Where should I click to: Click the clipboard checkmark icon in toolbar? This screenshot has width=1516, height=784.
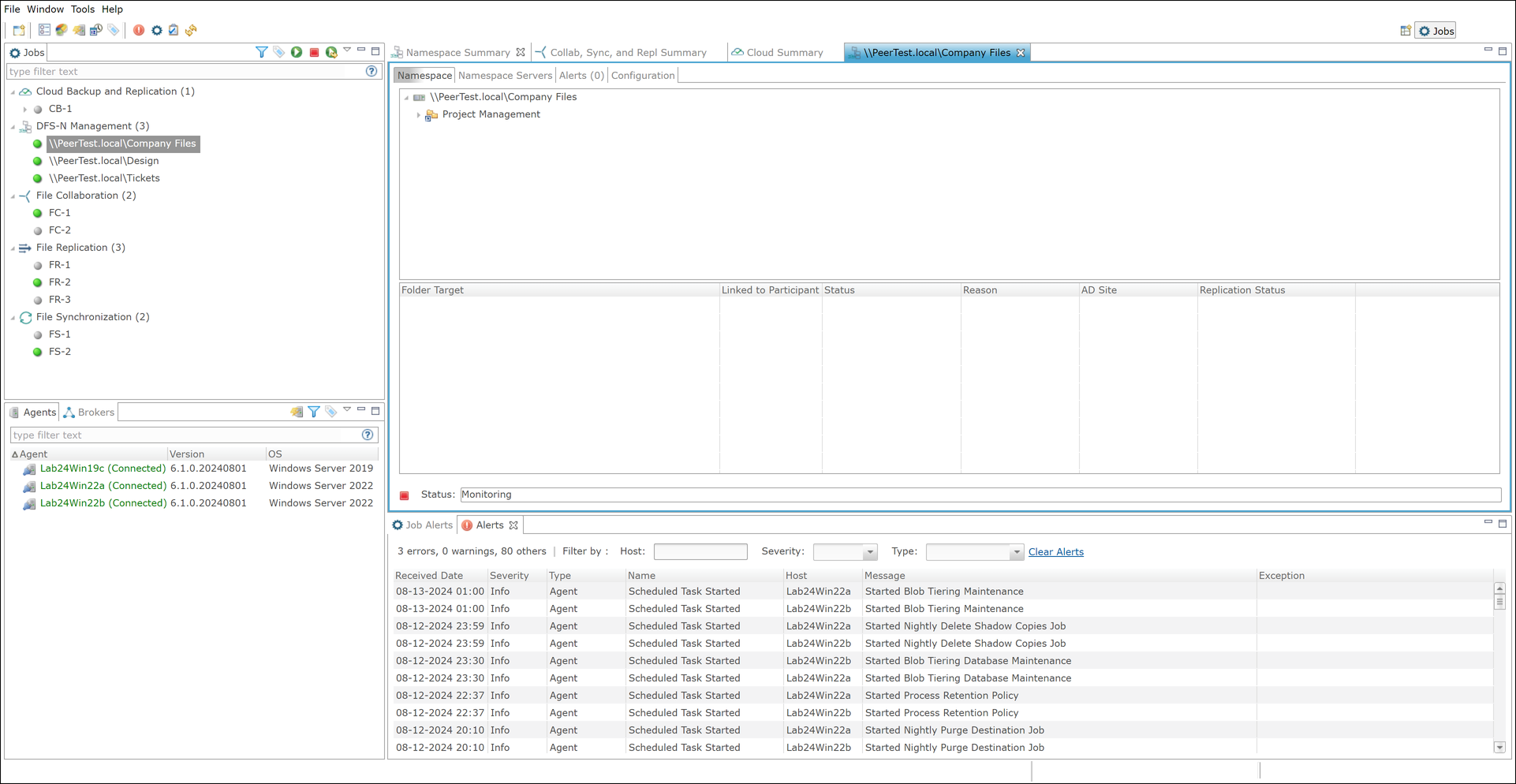pyautogui.click(x=174, y=31)
